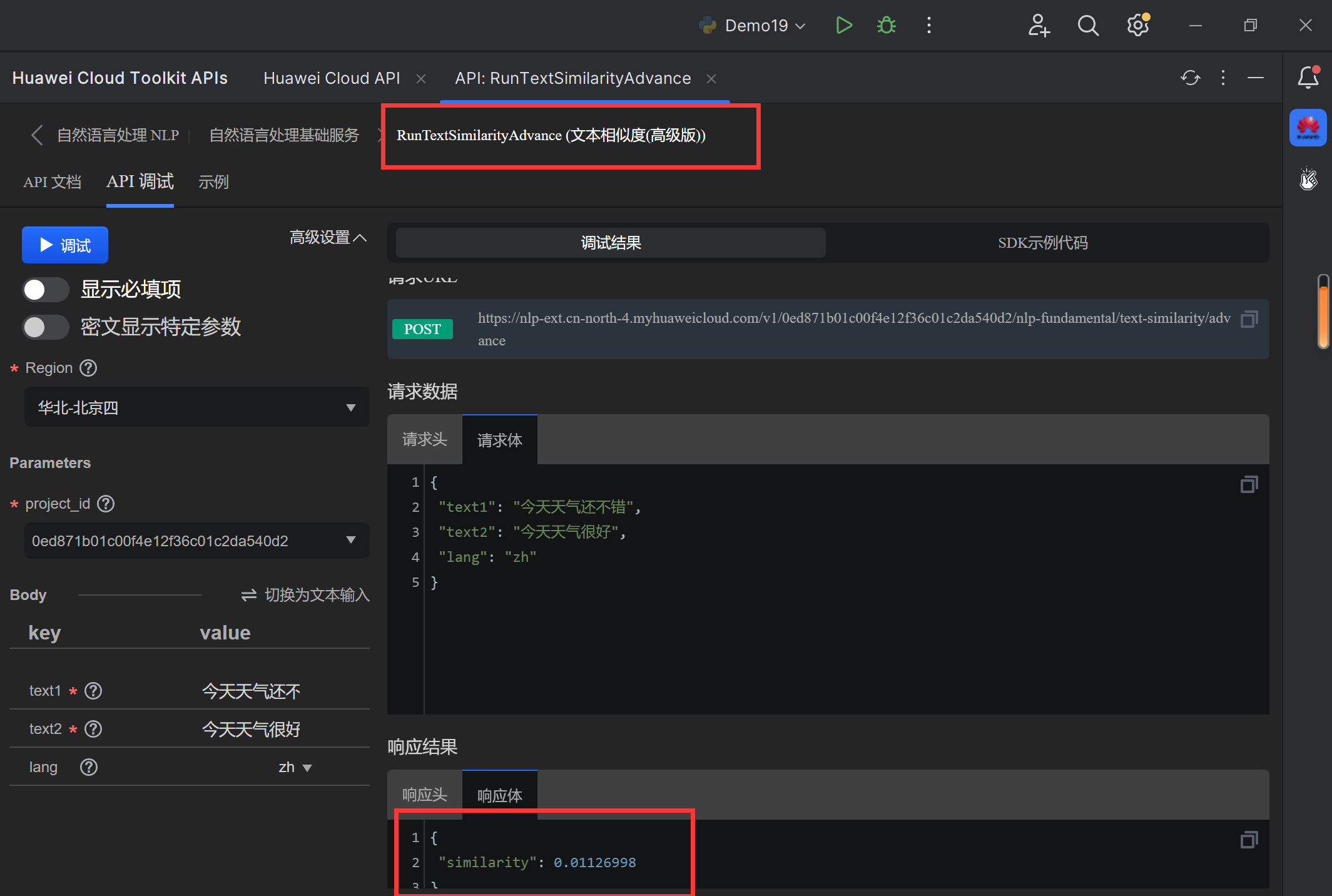Copy the request body JSON
Viewport: 1332px width, 896px height.
tap(1249, 484)
